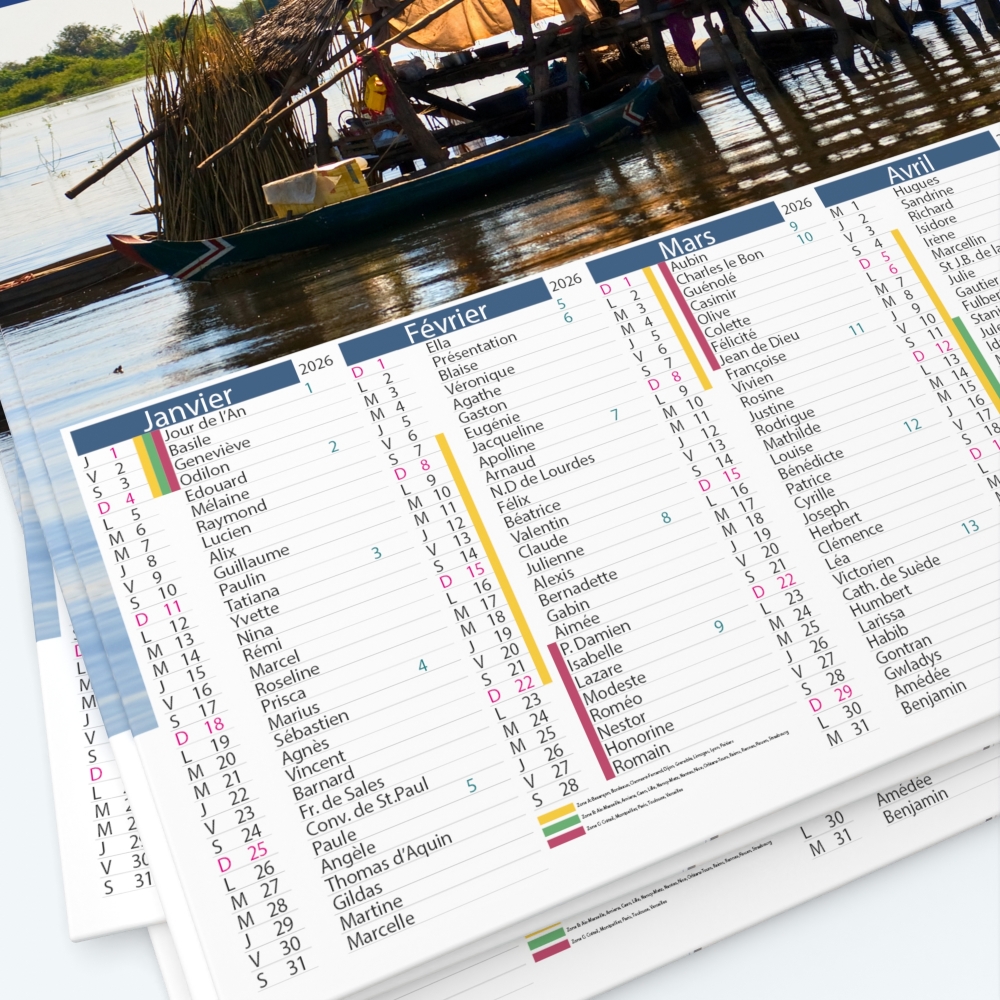Click the Janvier month header
Viewport: 1000px width, 1000px height.
tap(184, 408)
